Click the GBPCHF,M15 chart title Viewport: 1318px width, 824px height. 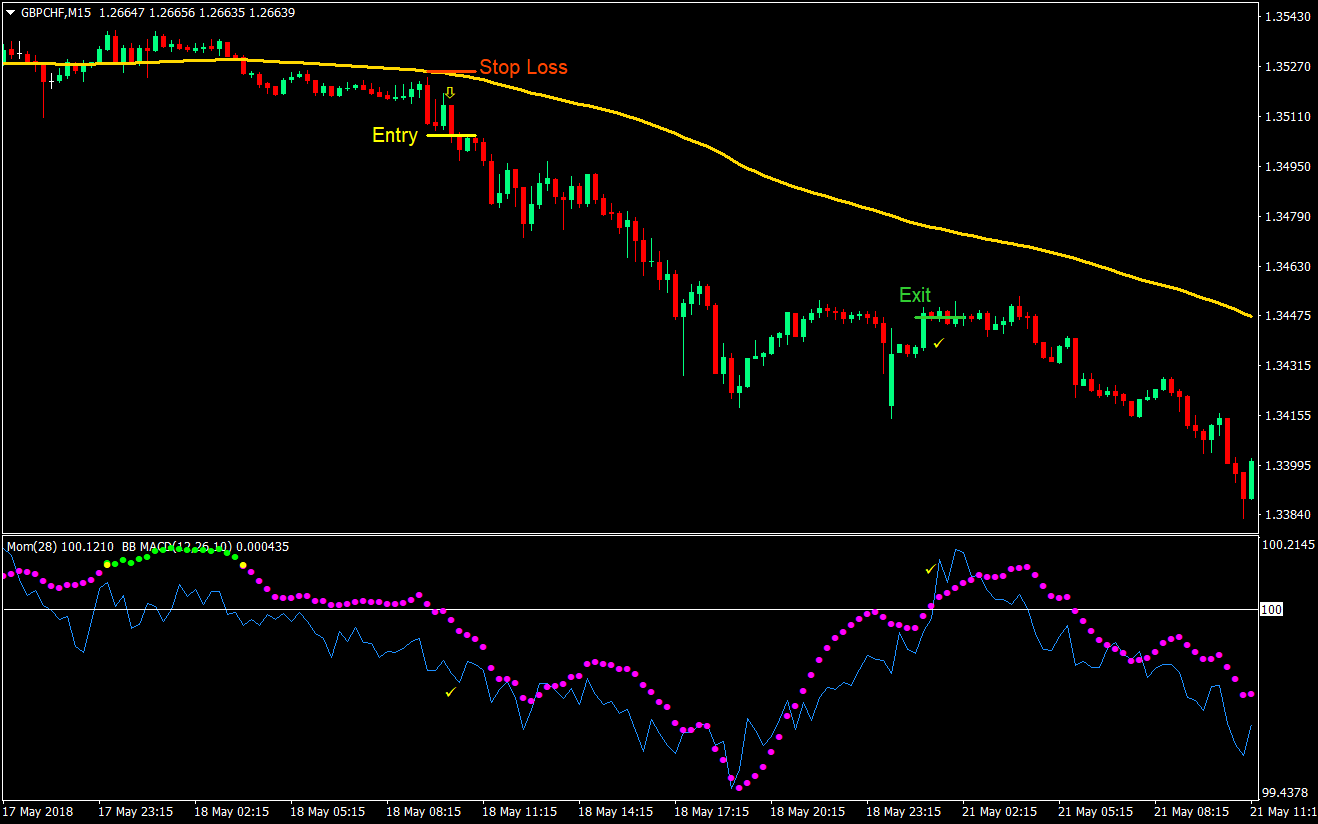[x=57, y=12]
